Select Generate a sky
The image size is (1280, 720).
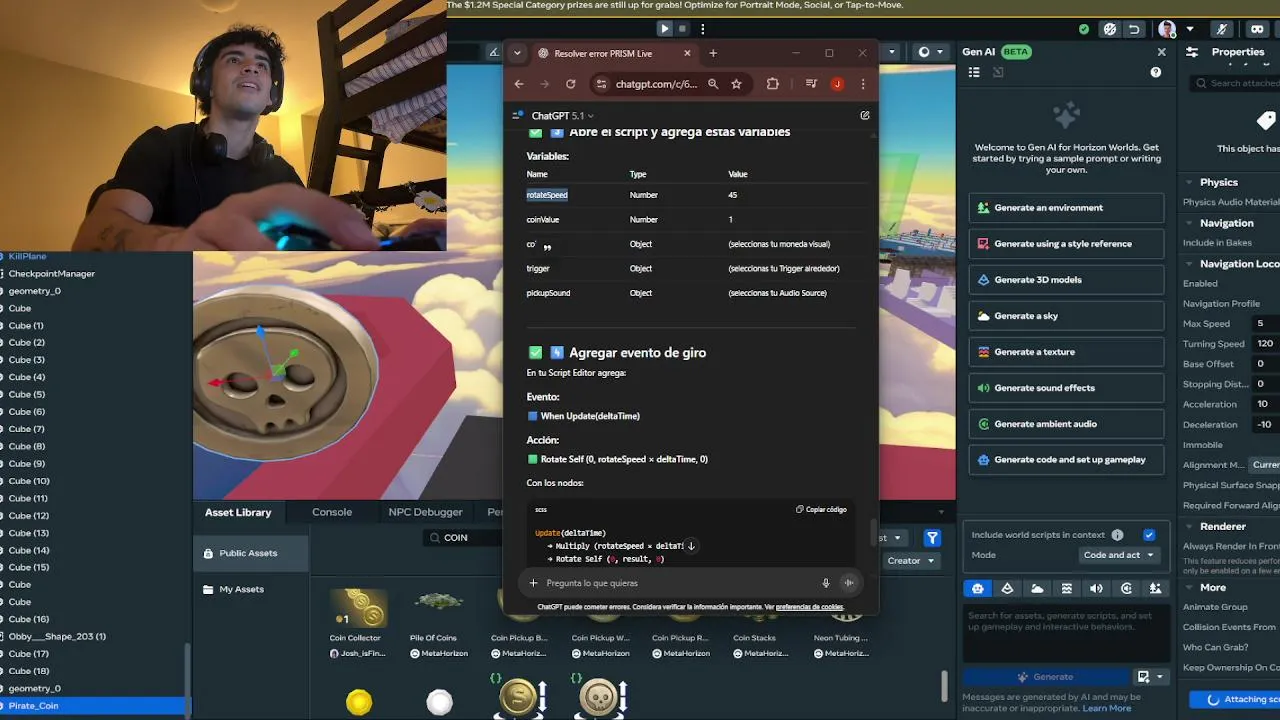(1066, 316)
